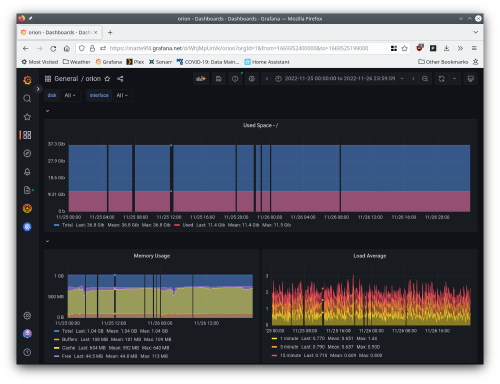Viewport: 500px width, 384px height.
Task: Collapse the row above Used Space panel
Action: coord(47,111)
